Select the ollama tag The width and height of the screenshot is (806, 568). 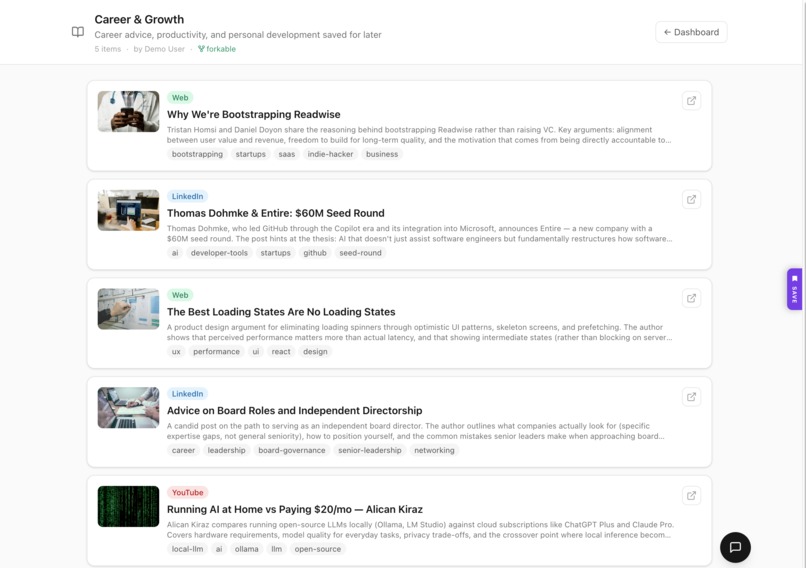coord(247,549)
